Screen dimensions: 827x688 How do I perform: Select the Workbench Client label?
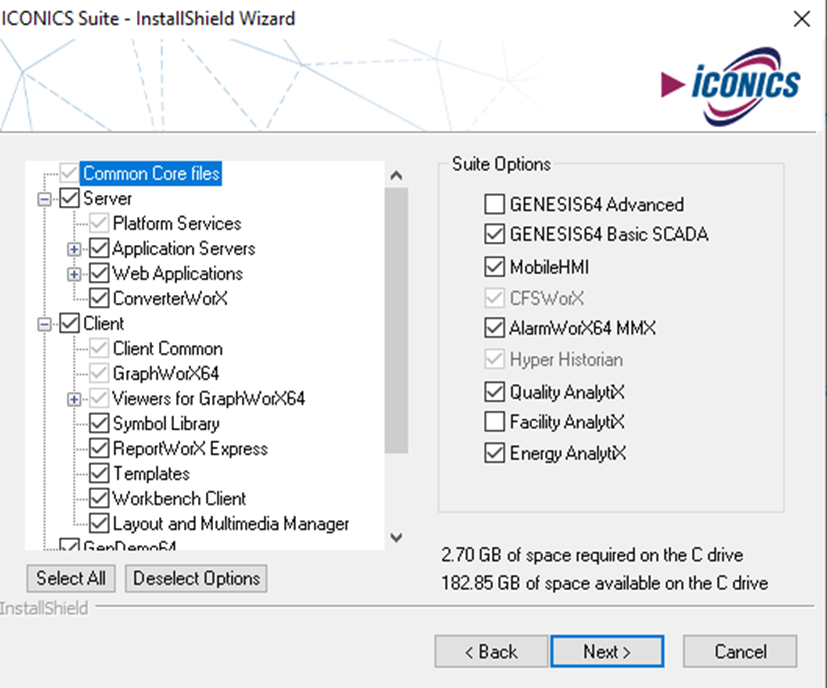pos(179,499)
